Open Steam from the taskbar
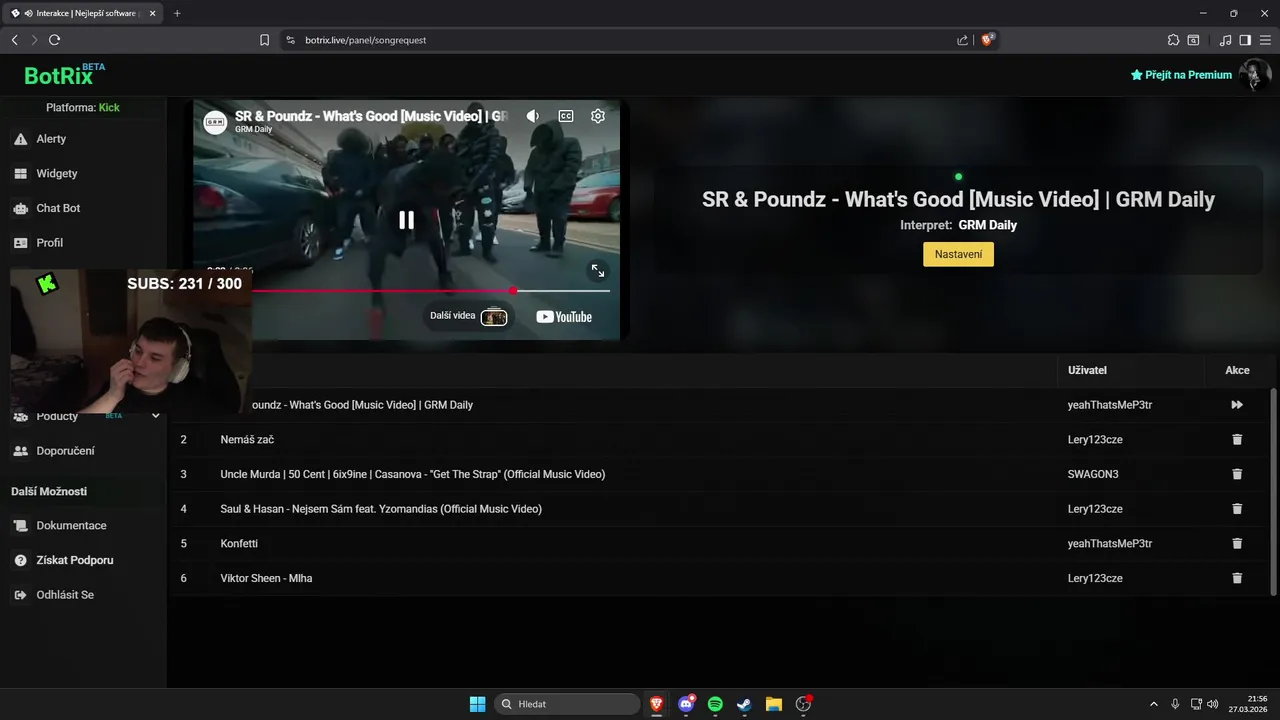The height and width of the screenshot is (720, 1280). (x=744, y=704)
